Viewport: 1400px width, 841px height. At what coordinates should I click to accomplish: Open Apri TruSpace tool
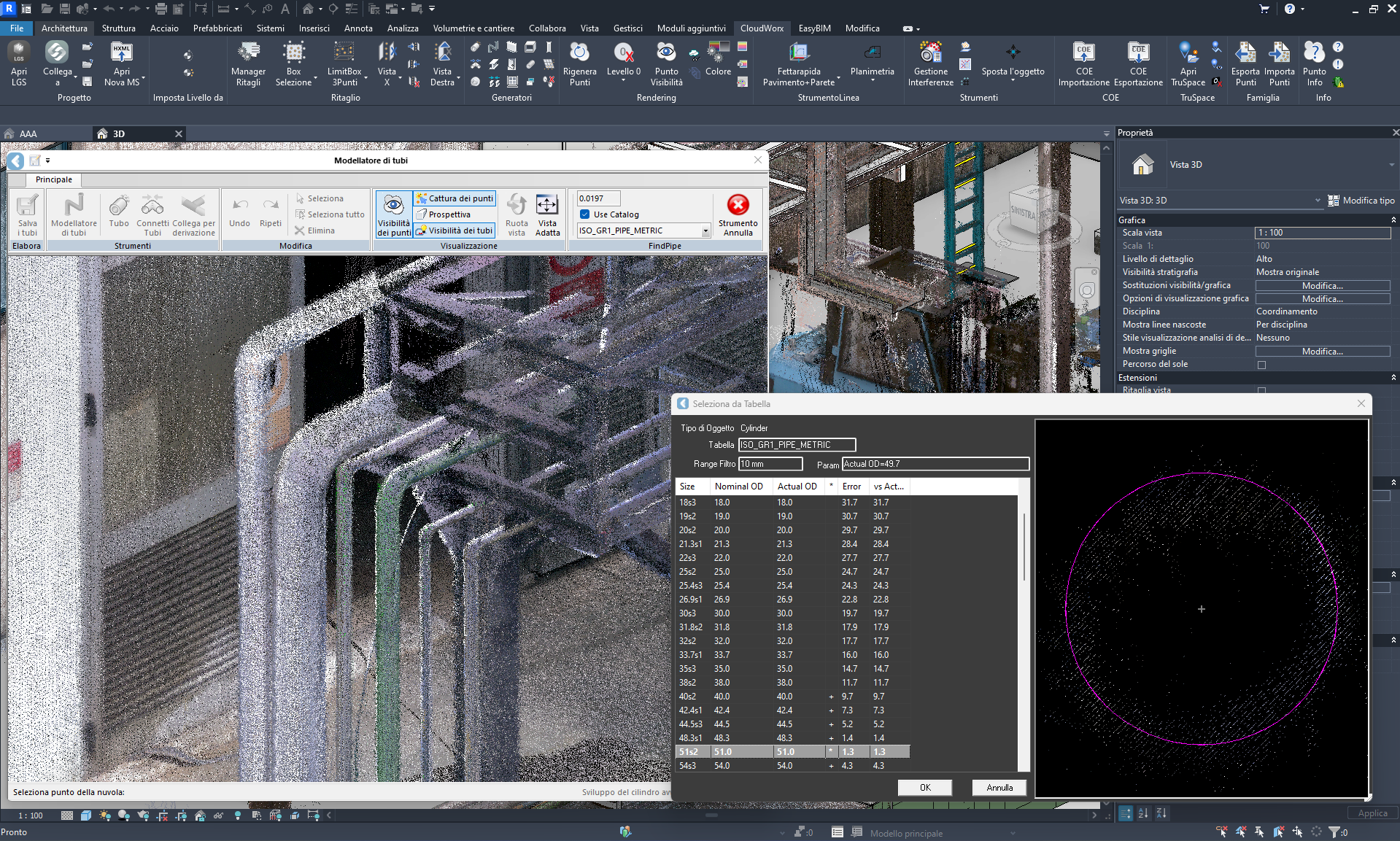click(1188, 63)
